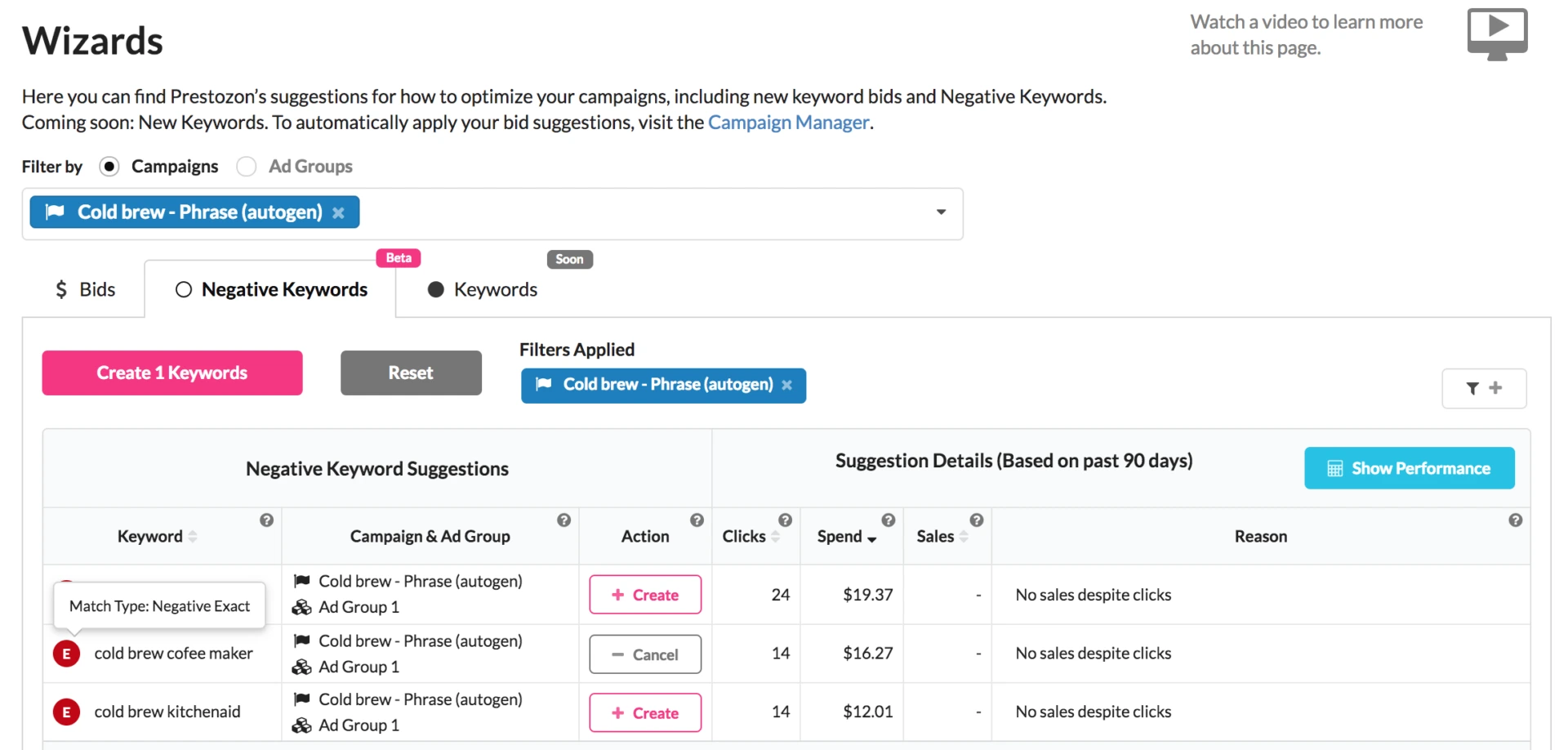Open help icon for Keyword column
Image resolution: width=1568 pixels, height=750 pixels.
(x=266, y=520)
